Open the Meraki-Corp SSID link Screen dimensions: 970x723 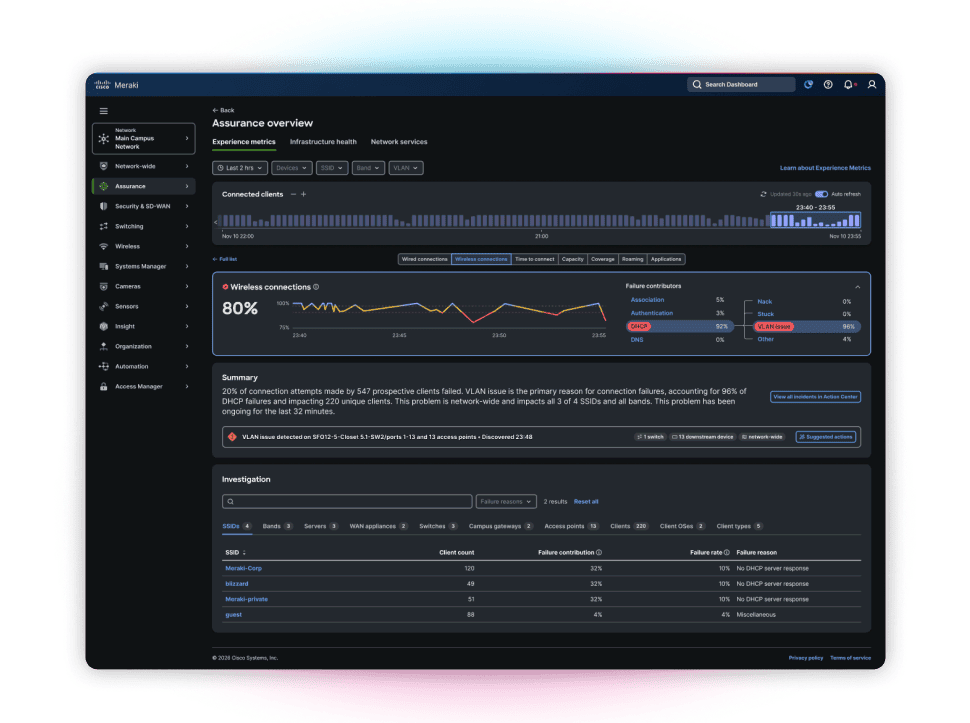[x=243, y=568]
